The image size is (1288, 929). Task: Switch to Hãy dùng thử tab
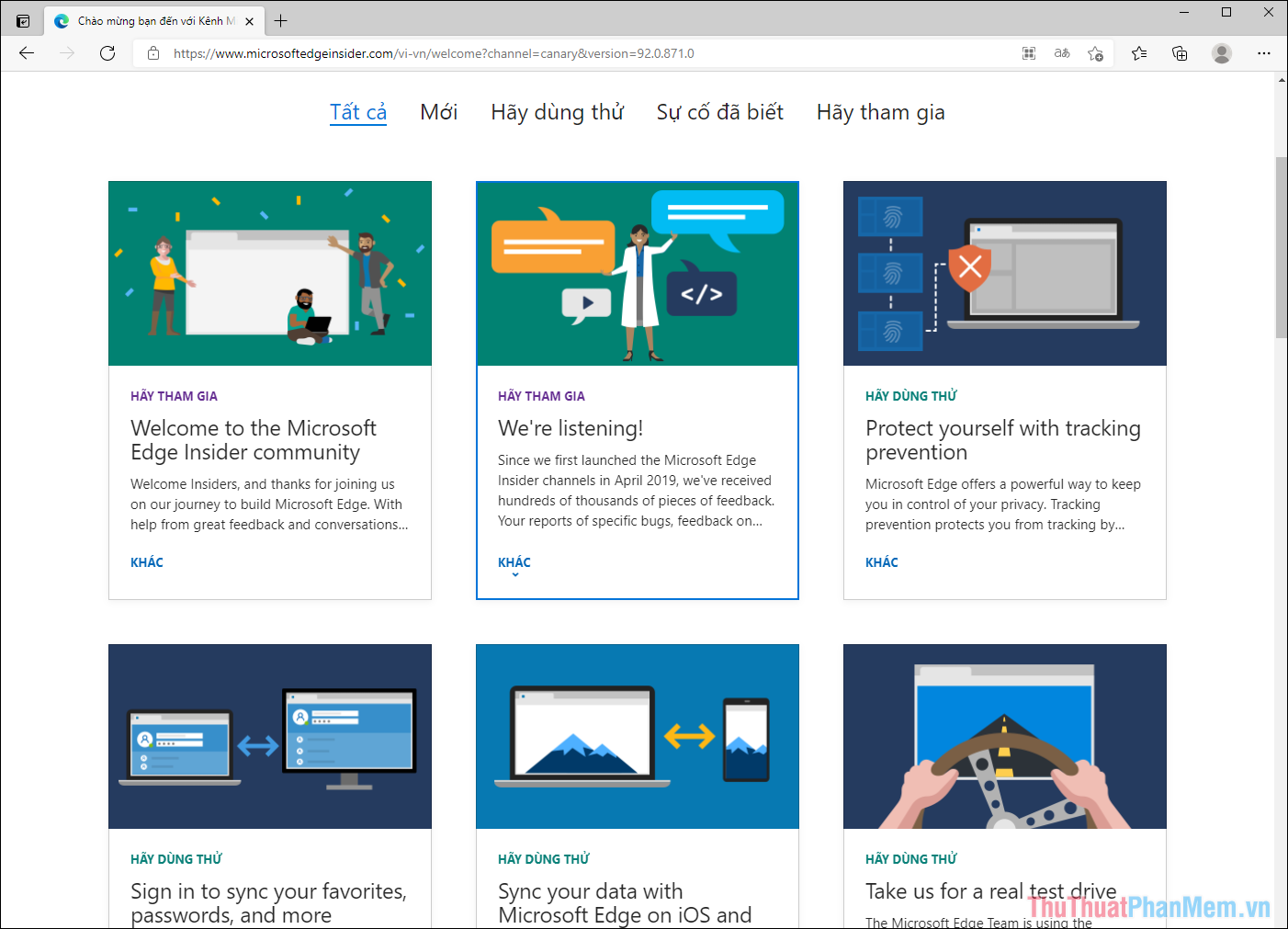[x=557, y=112]
